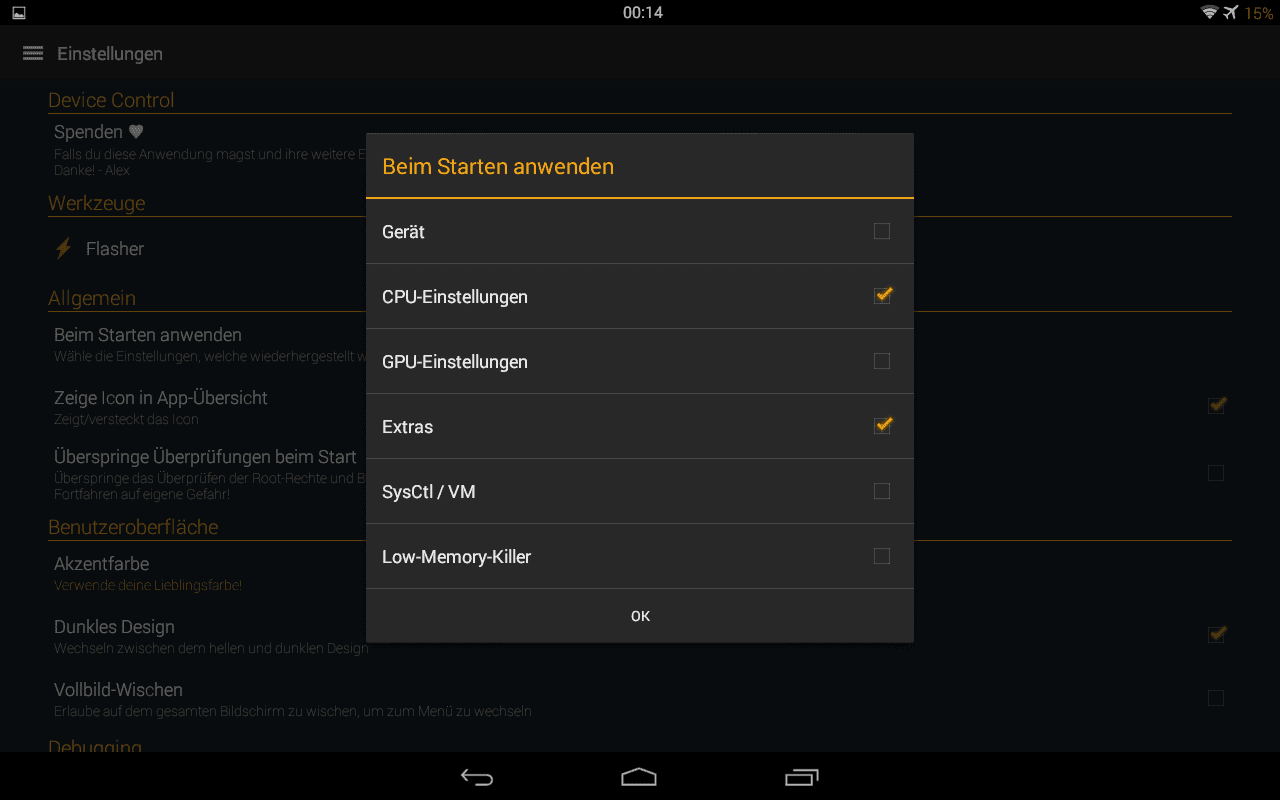Enable the Gerät checkbox

click(881, 231)
